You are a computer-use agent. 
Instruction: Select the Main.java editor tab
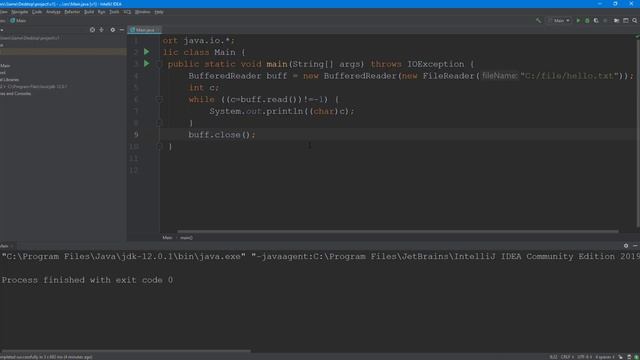143,30
